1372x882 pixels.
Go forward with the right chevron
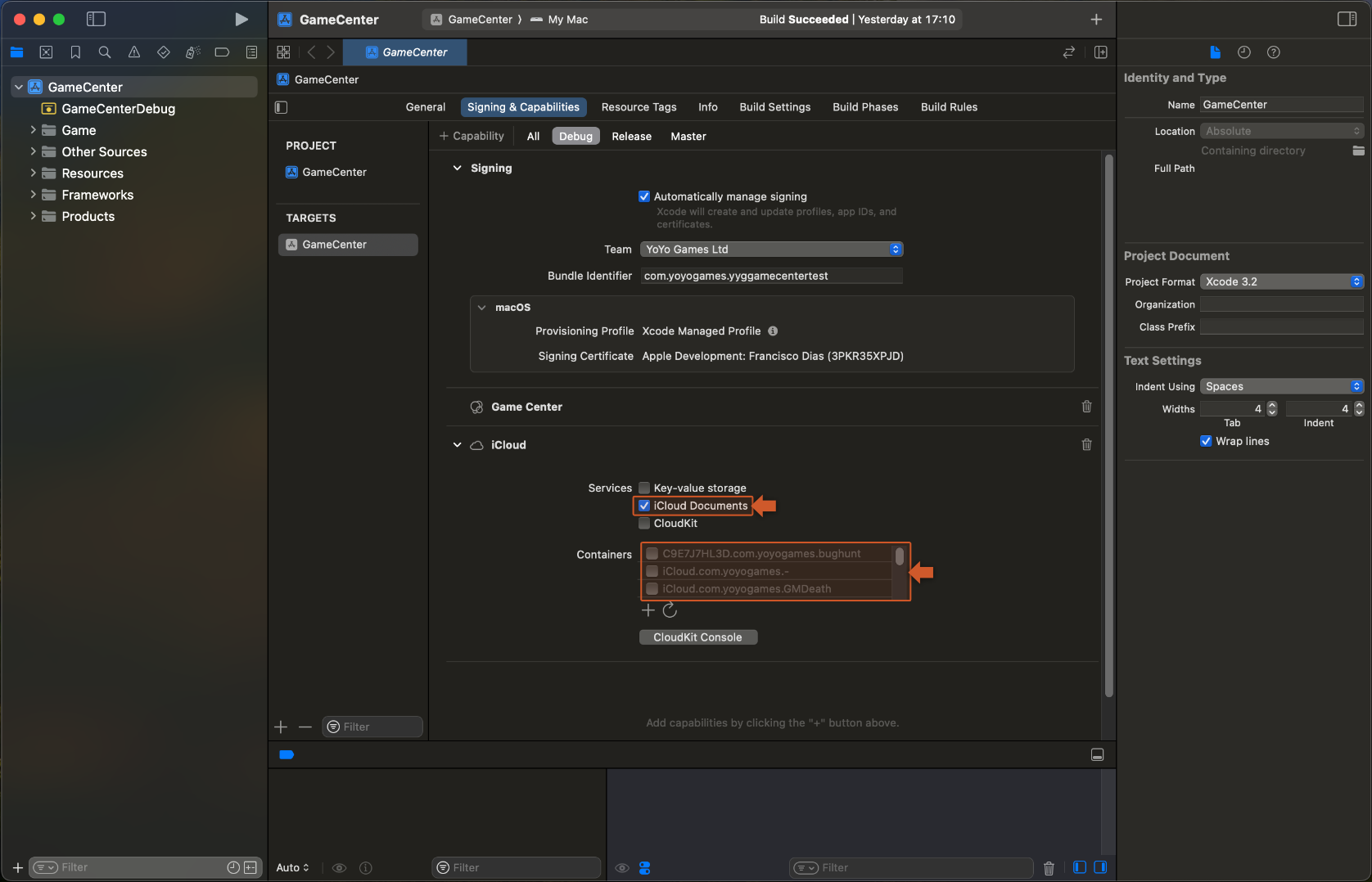click(x=331, y=52)
